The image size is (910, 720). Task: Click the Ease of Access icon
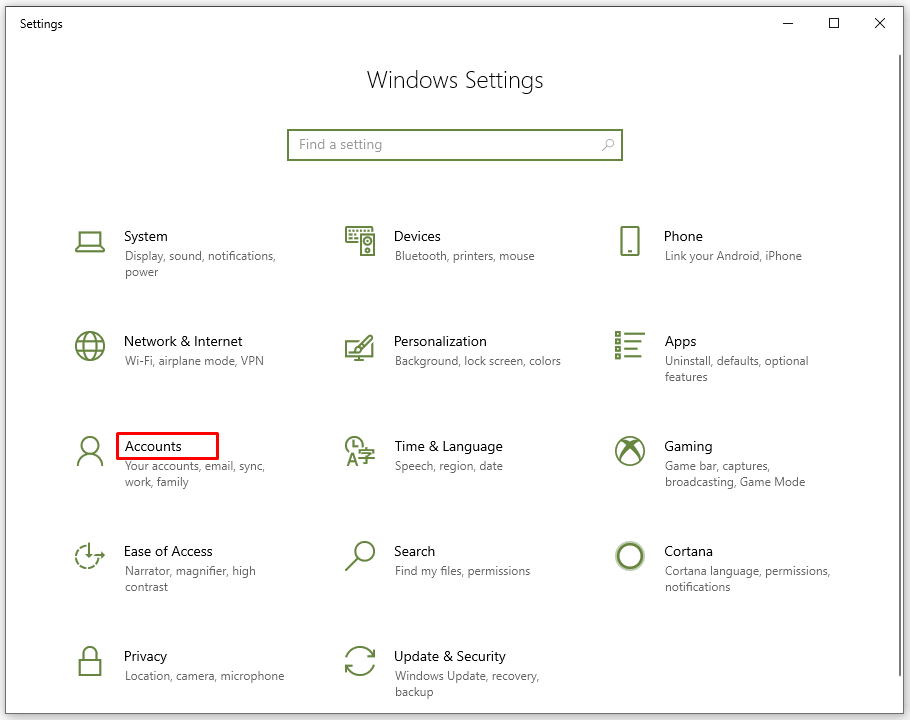[x=89, y=556]
